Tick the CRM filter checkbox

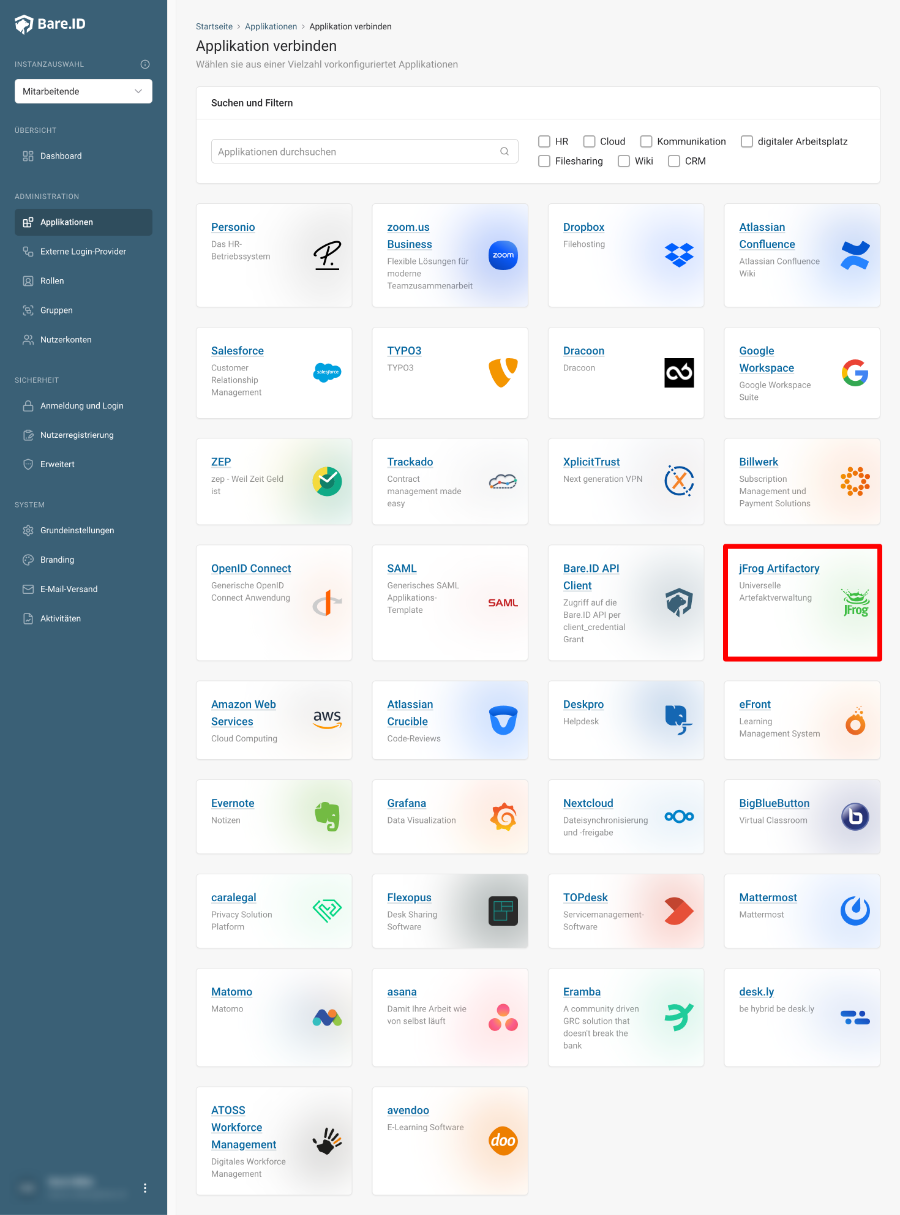point(674,161)
